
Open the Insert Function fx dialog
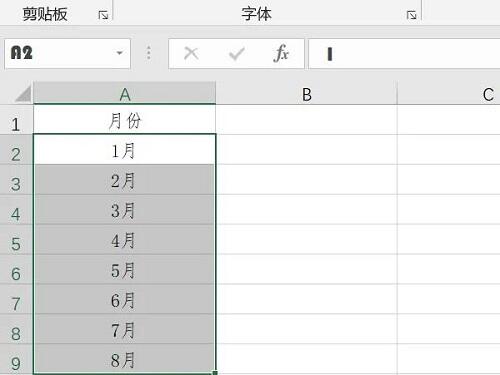click(x=281, y=53)
